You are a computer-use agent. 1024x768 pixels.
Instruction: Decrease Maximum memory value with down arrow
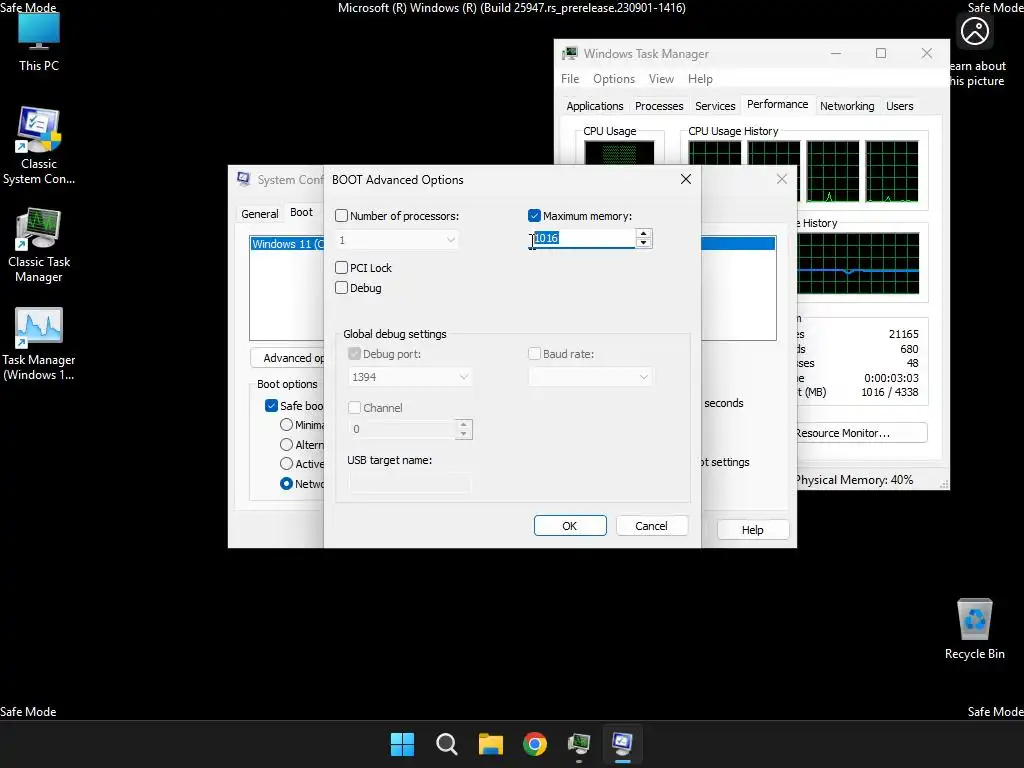click(643, 243)
